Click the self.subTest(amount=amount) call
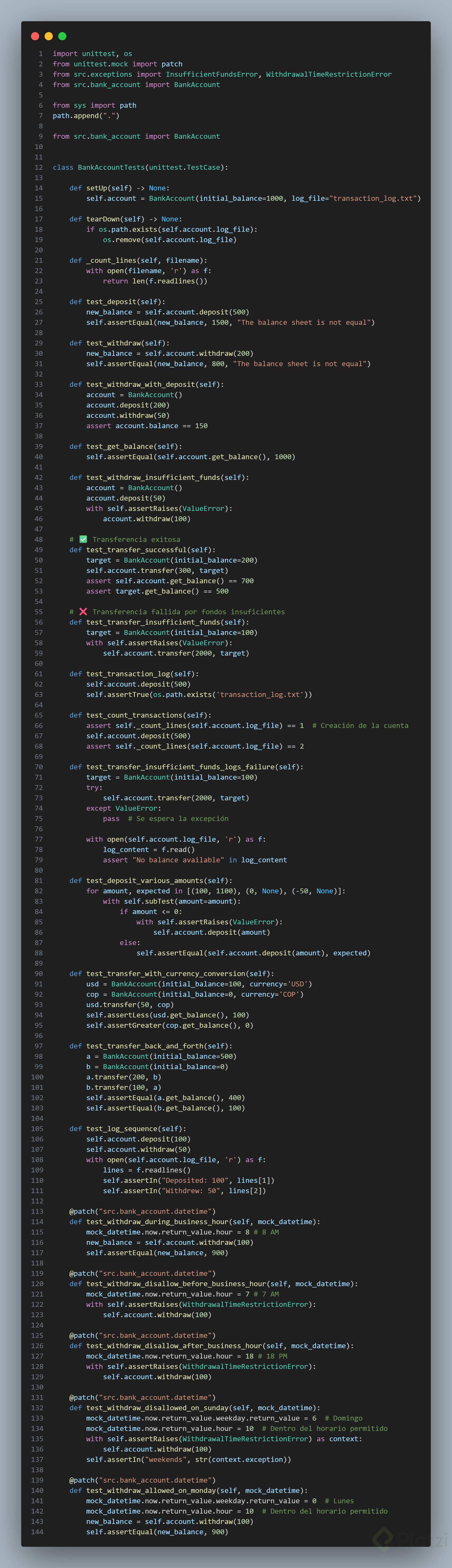 click(180, 902)
